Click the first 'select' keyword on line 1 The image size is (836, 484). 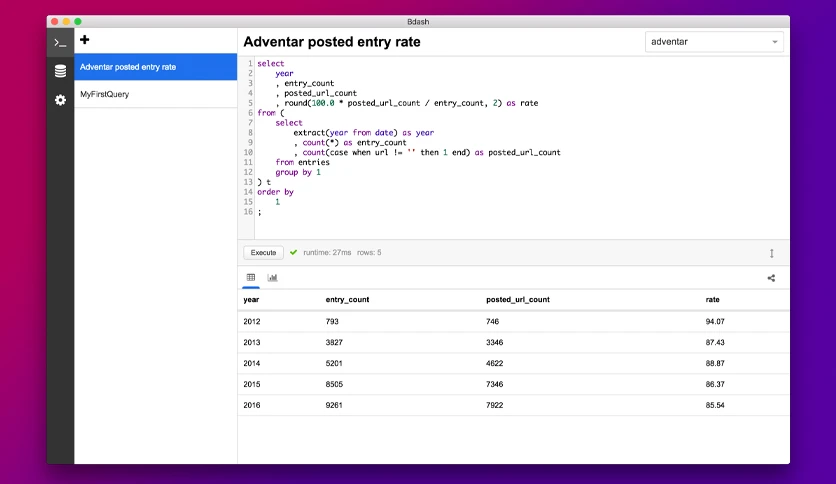(x=271, y=63)
